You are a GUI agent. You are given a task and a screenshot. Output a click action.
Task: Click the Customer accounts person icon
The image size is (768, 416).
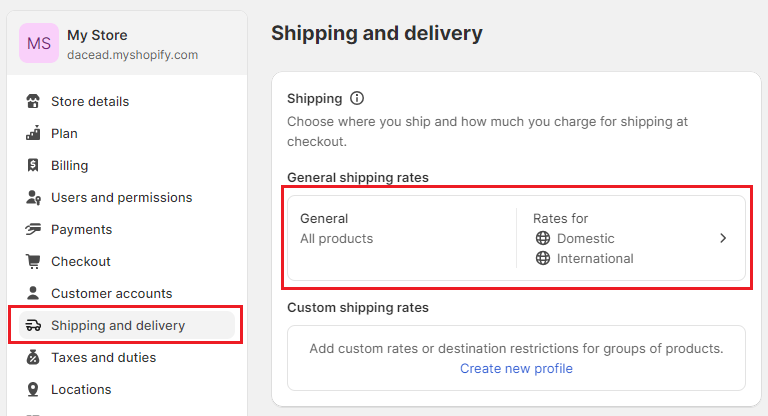(33, 293)
